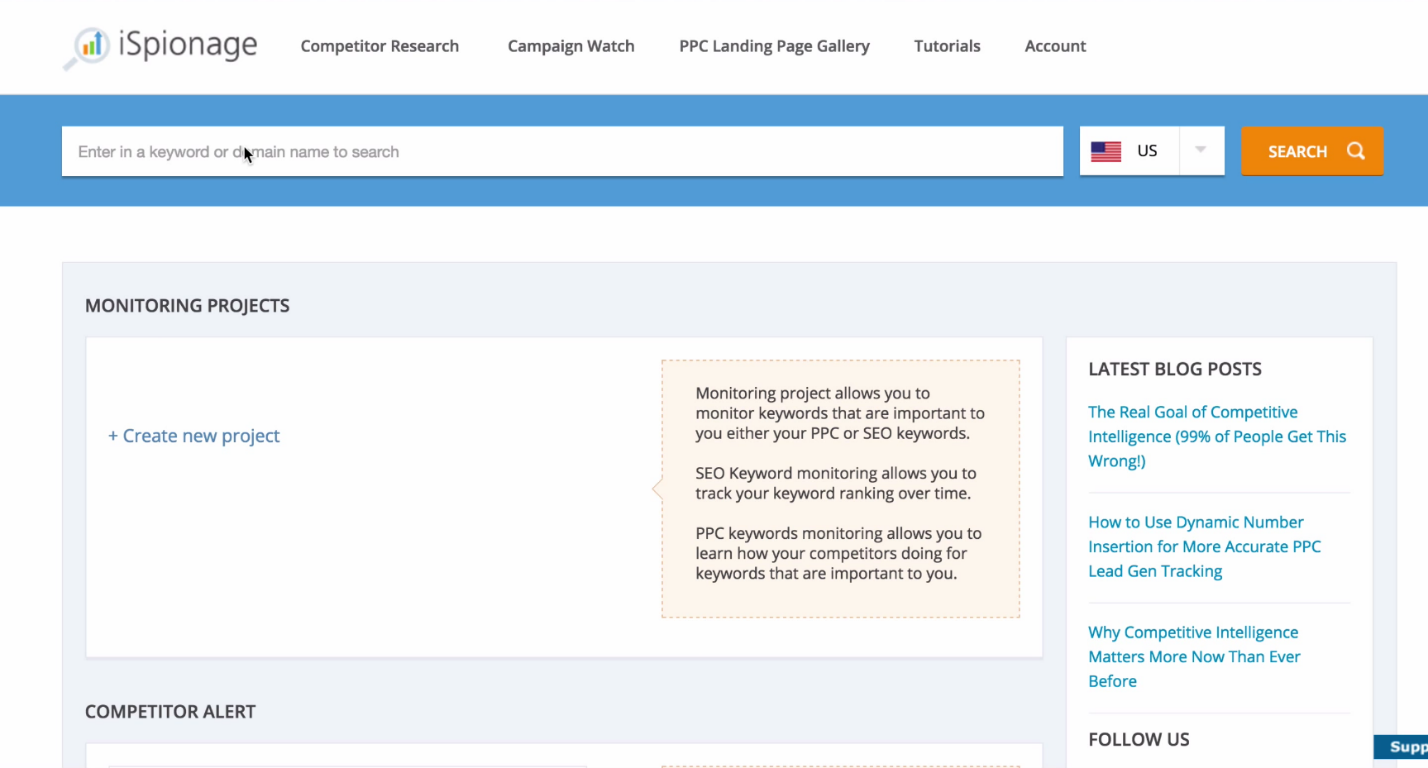The height and width of the screenshot is (768, 1428).
Task: Click the US country label
Action: (1147, 151)
